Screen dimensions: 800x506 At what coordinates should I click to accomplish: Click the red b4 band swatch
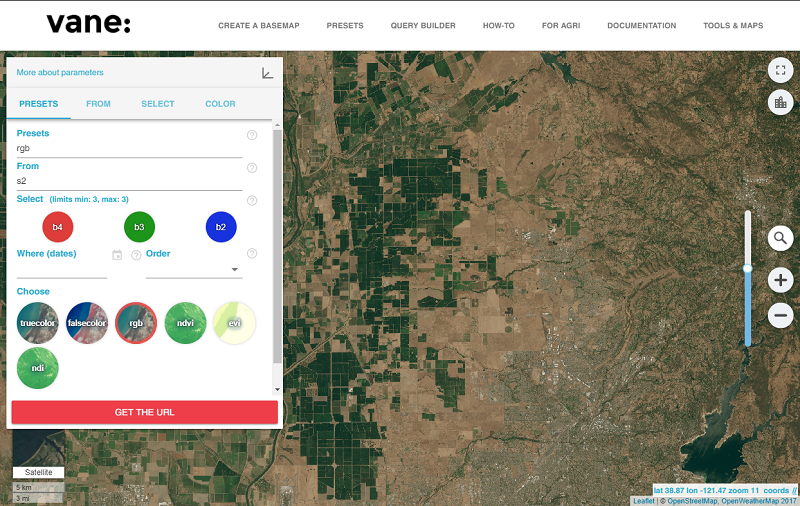click(x=58, y=227)
